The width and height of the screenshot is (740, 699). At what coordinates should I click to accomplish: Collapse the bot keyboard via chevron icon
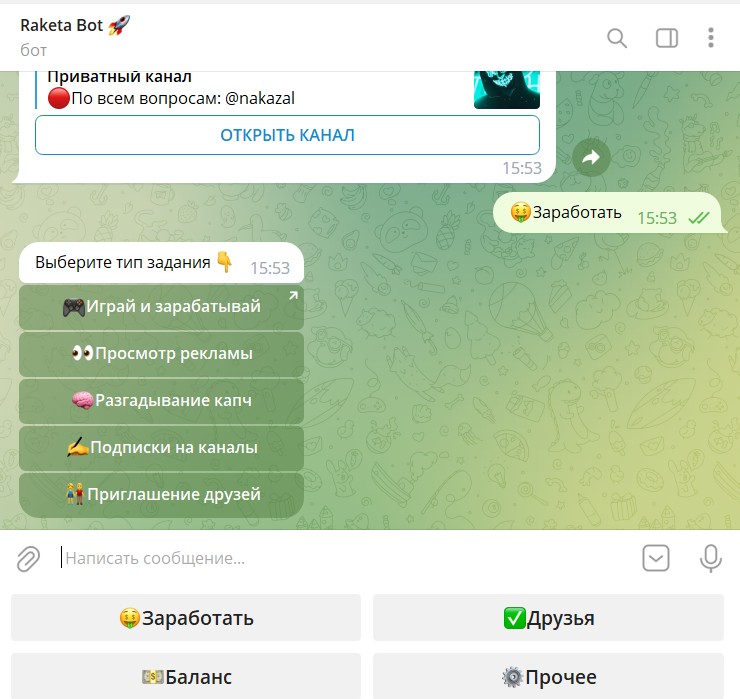pos(656,558)
